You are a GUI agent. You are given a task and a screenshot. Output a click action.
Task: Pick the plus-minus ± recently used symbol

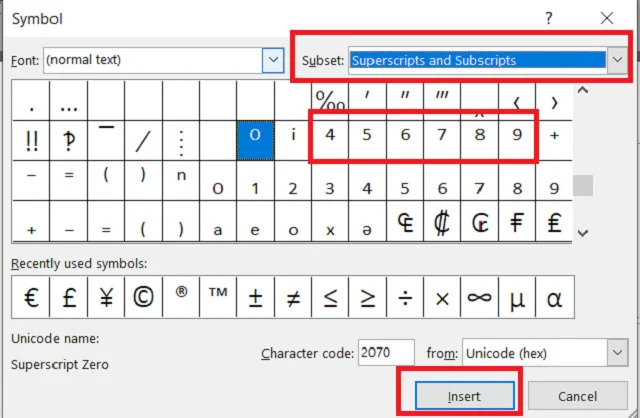[x=255, y=297]
